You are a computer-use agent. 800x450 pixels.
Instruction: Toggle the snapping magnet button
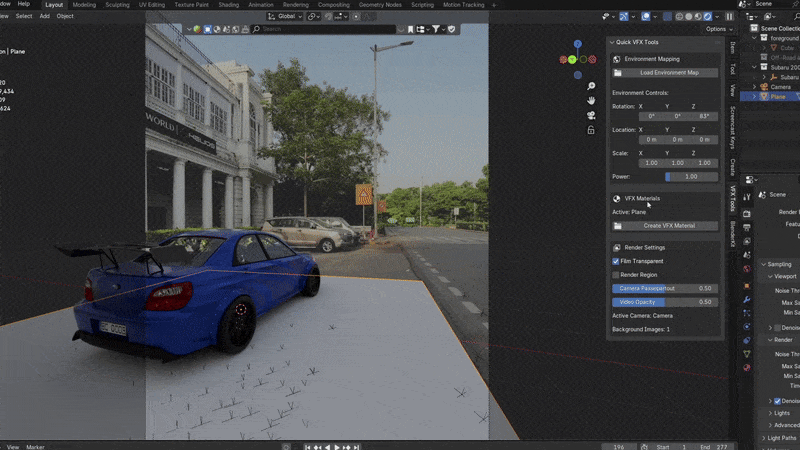pos(329,17)
